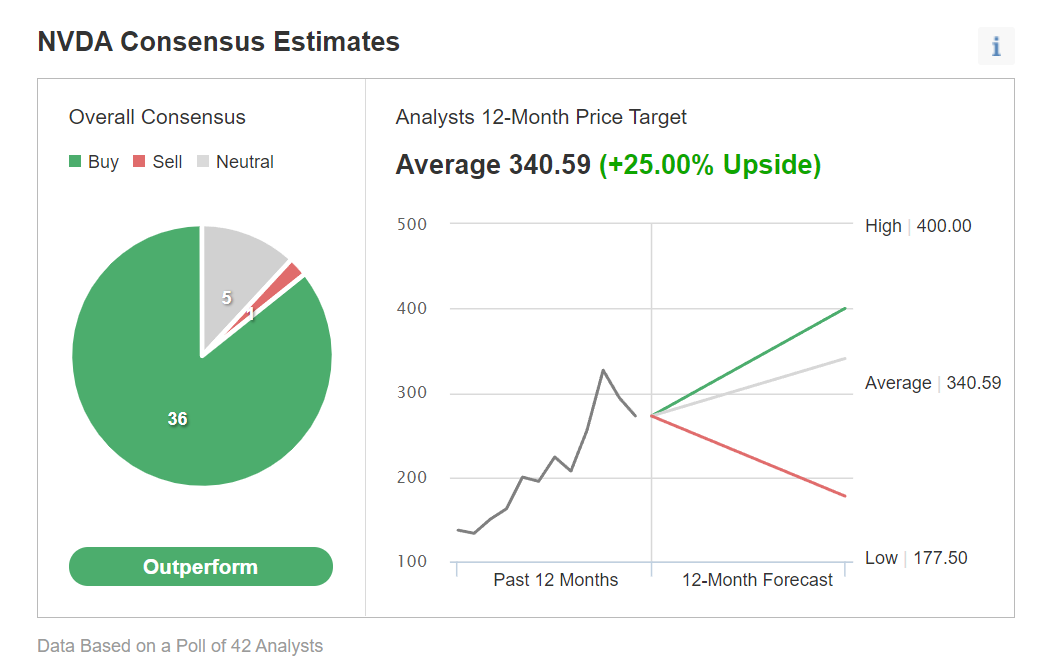The height and width of the screenshot is (664, 1037).
Task: Select the green Buy pie slice labeled 36
Action: 177,418
